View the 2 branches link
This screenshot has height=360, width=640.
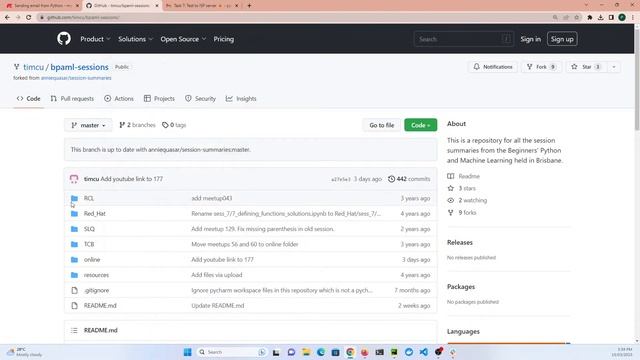(x=137, y=125)
